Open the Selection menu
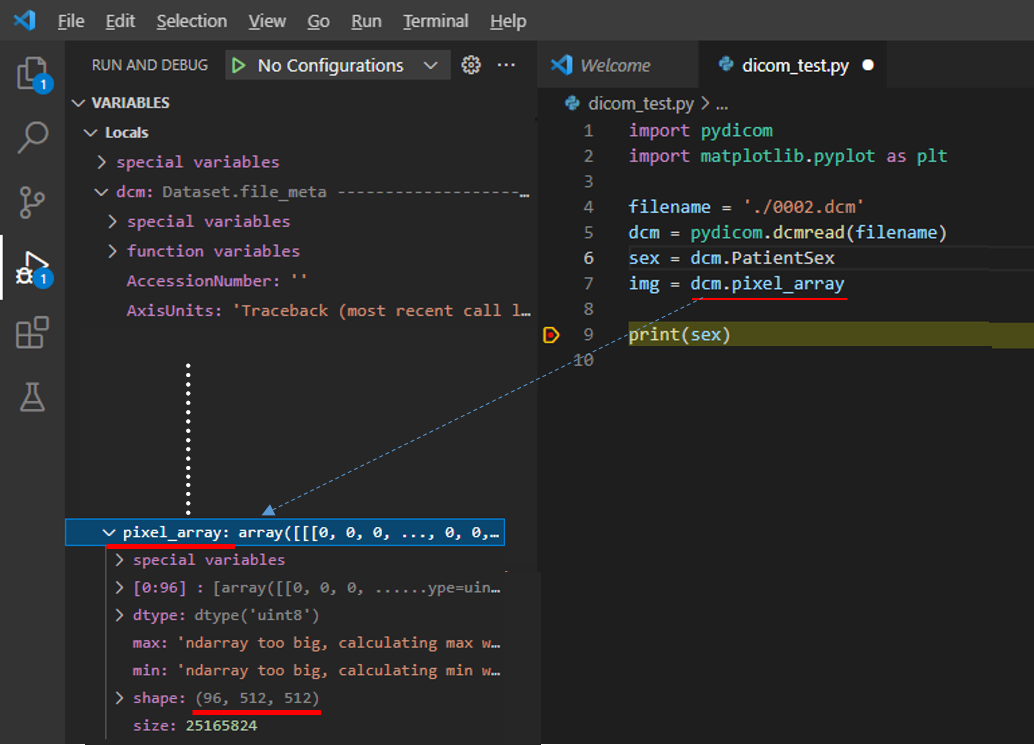Image resolution: width=1034 pixels, height=745 pixels. click(191, 21)
